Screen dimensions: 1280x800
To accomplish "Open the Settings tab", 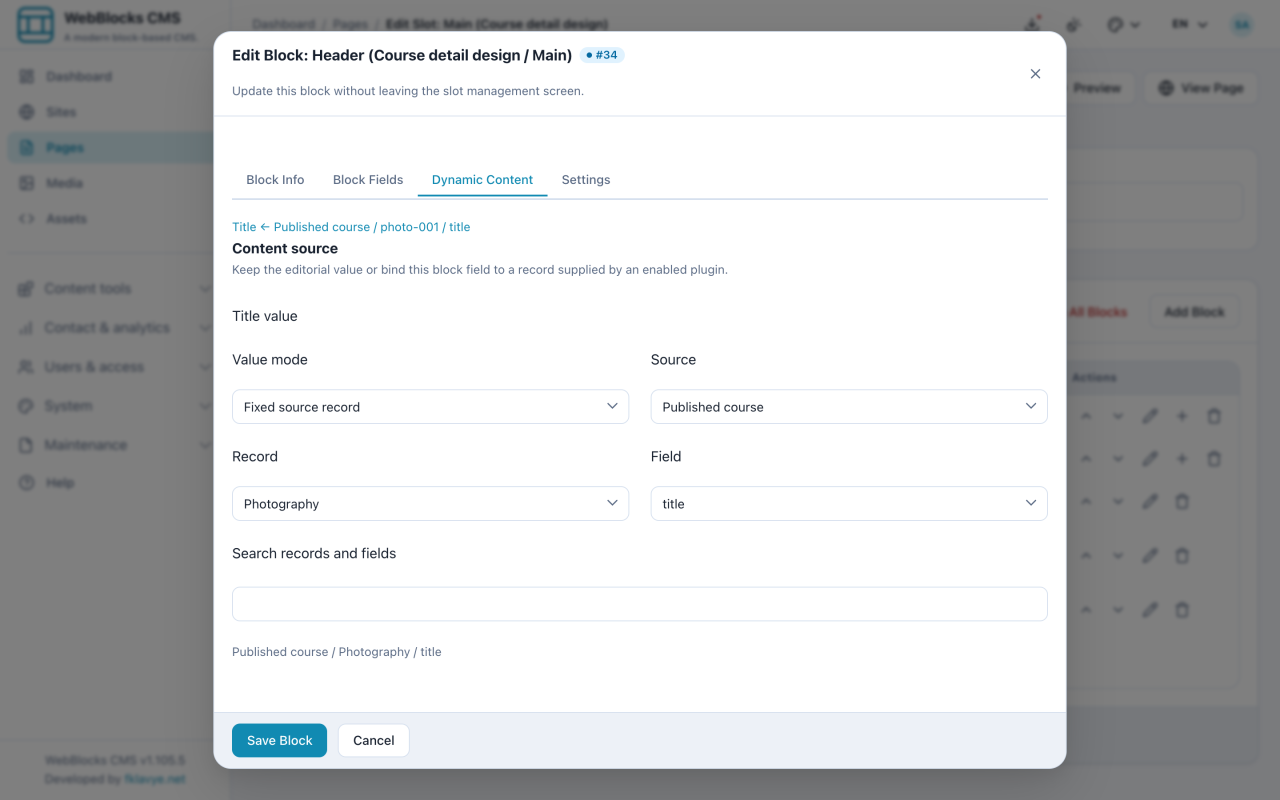I will coord(586,180).
